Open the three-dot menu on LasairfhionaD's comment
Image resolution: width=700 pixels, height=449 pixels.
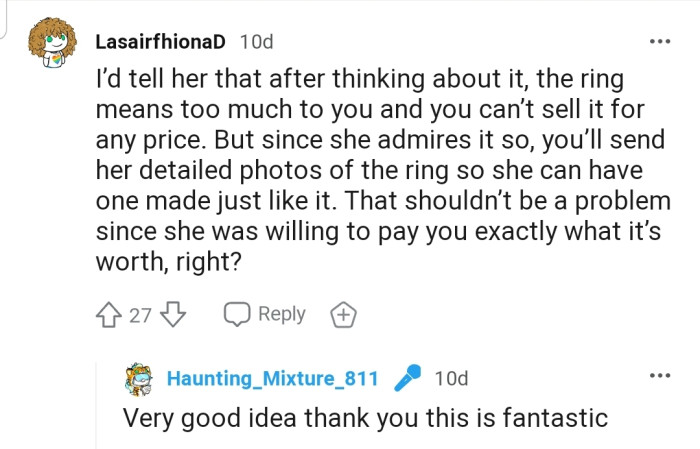click(x=660, y=42)
